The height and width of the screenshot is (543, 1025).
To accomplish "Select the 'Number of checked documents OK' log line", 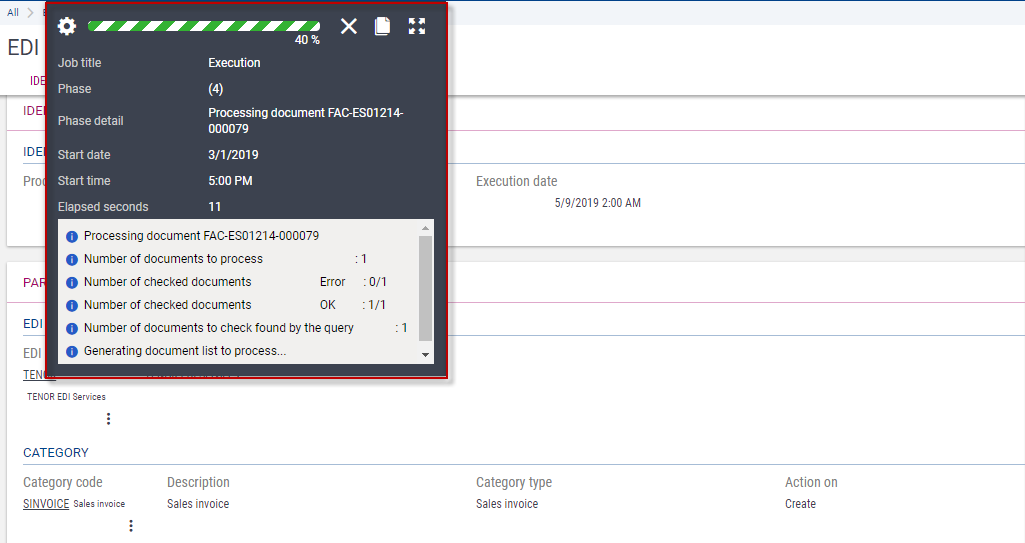I will point(235,305).
